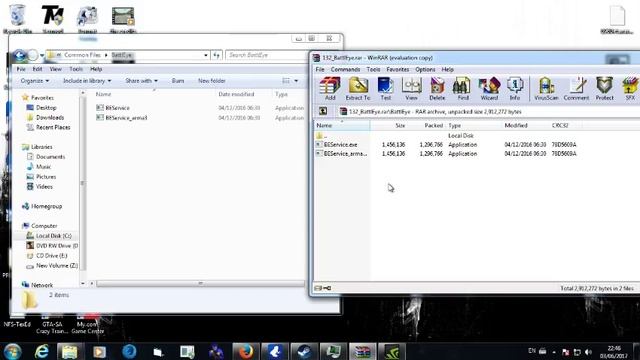Open the Organize dropdown in Explorer
This screenshot has width=640, height=360.
click(35, 81)
